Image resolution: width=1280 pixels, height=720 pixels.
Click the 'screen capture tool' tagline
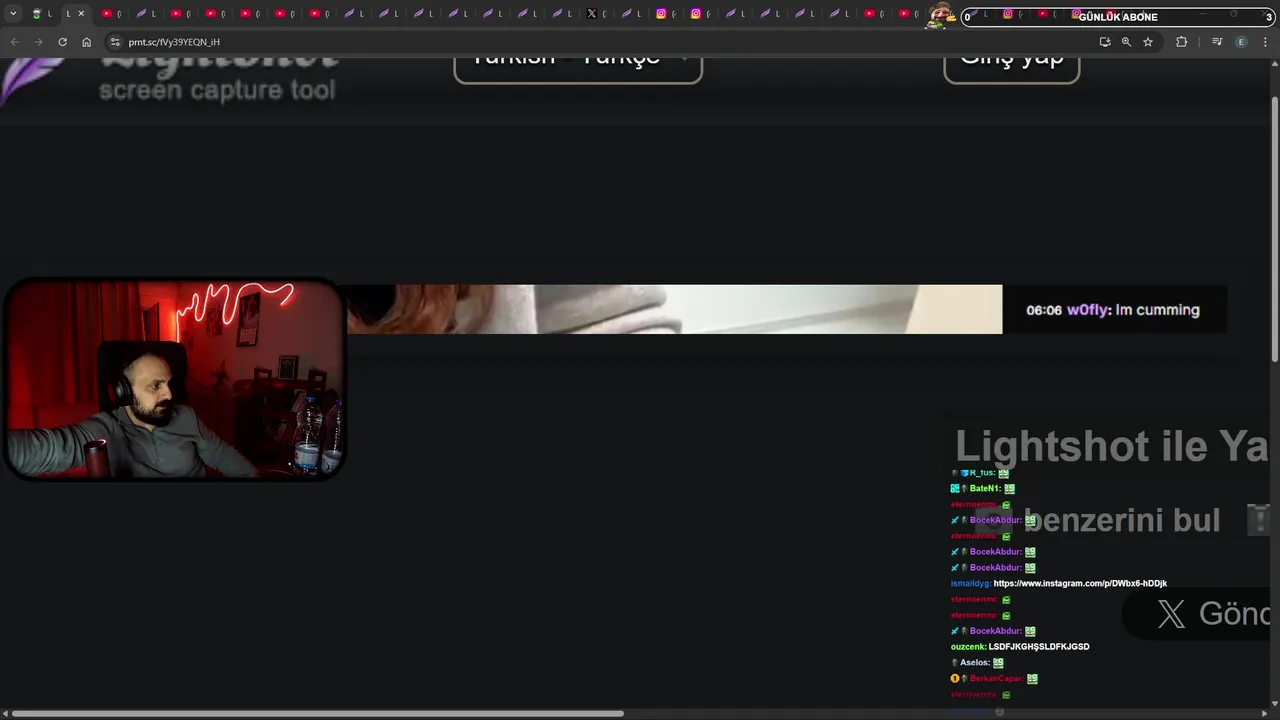[217, 90]
